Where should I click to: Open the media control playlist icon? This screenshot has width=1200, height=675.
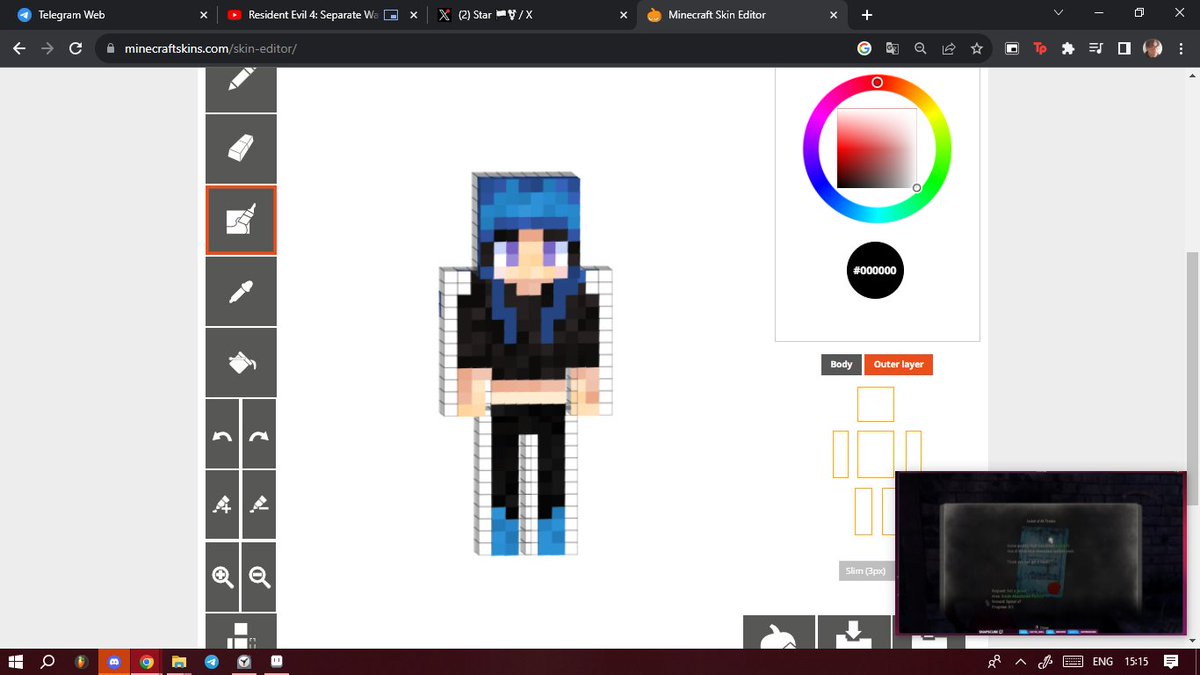[1096, 48]
